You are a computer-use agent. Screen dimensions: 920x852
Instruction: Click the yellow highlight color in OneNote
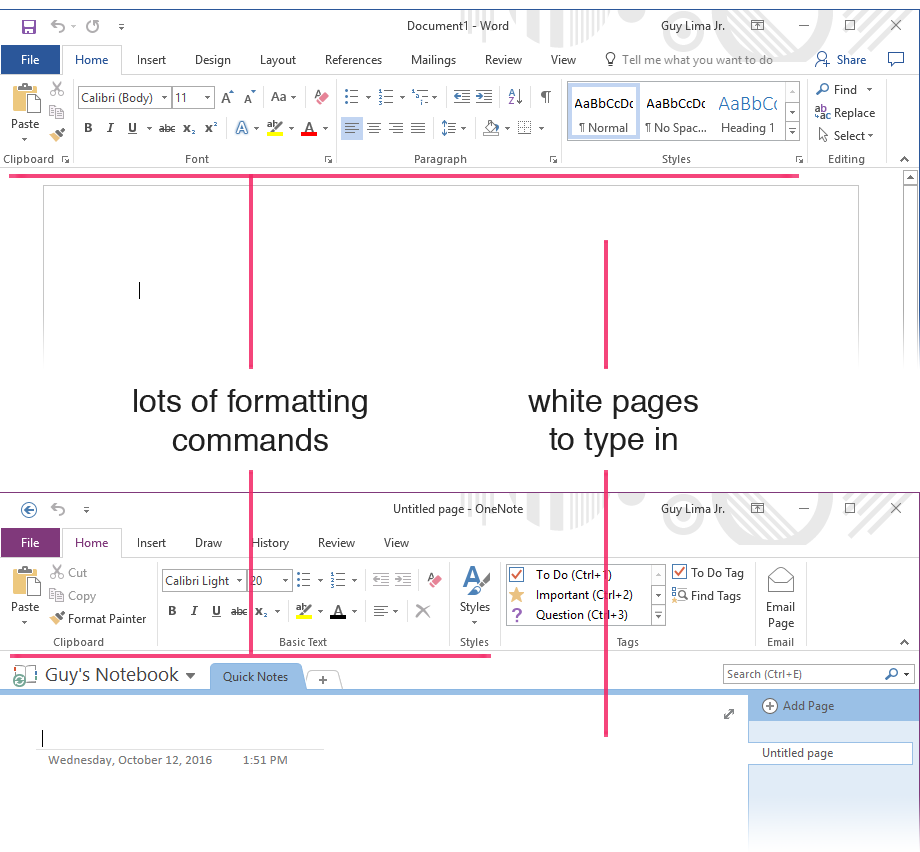(x=304, y=611)
